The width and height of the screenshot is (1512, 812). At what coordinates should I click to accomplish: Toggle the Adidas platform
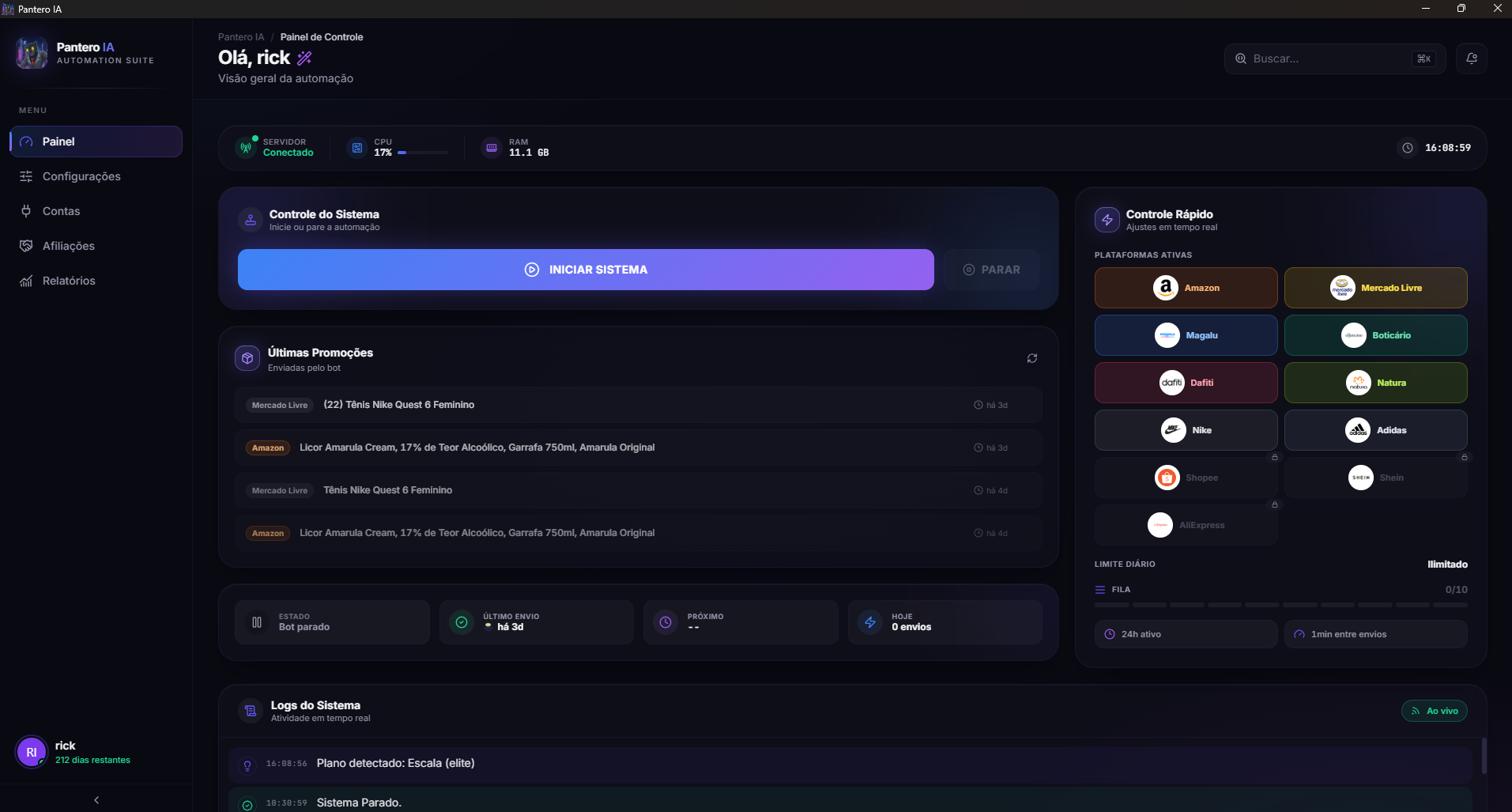click(x=1375, y=430)
